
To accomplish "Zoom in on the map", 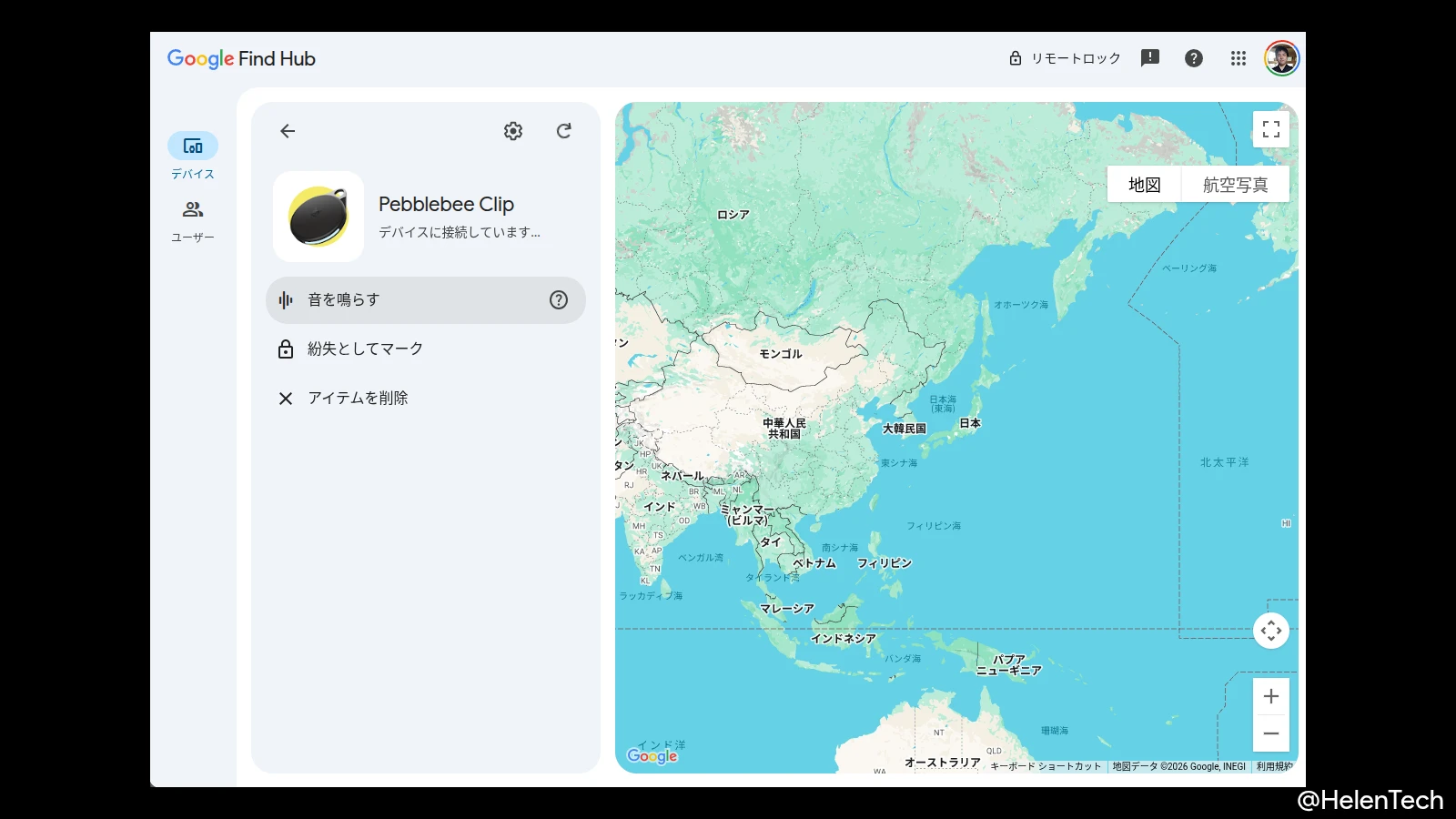I will tap(1271, 697).
